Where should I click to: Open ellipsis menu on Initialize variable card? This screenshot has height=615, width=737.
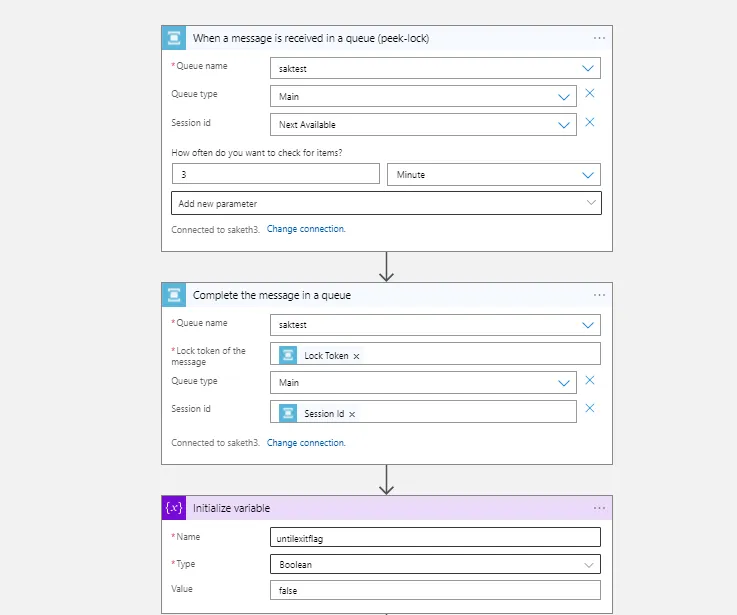(x=599, y=508)
